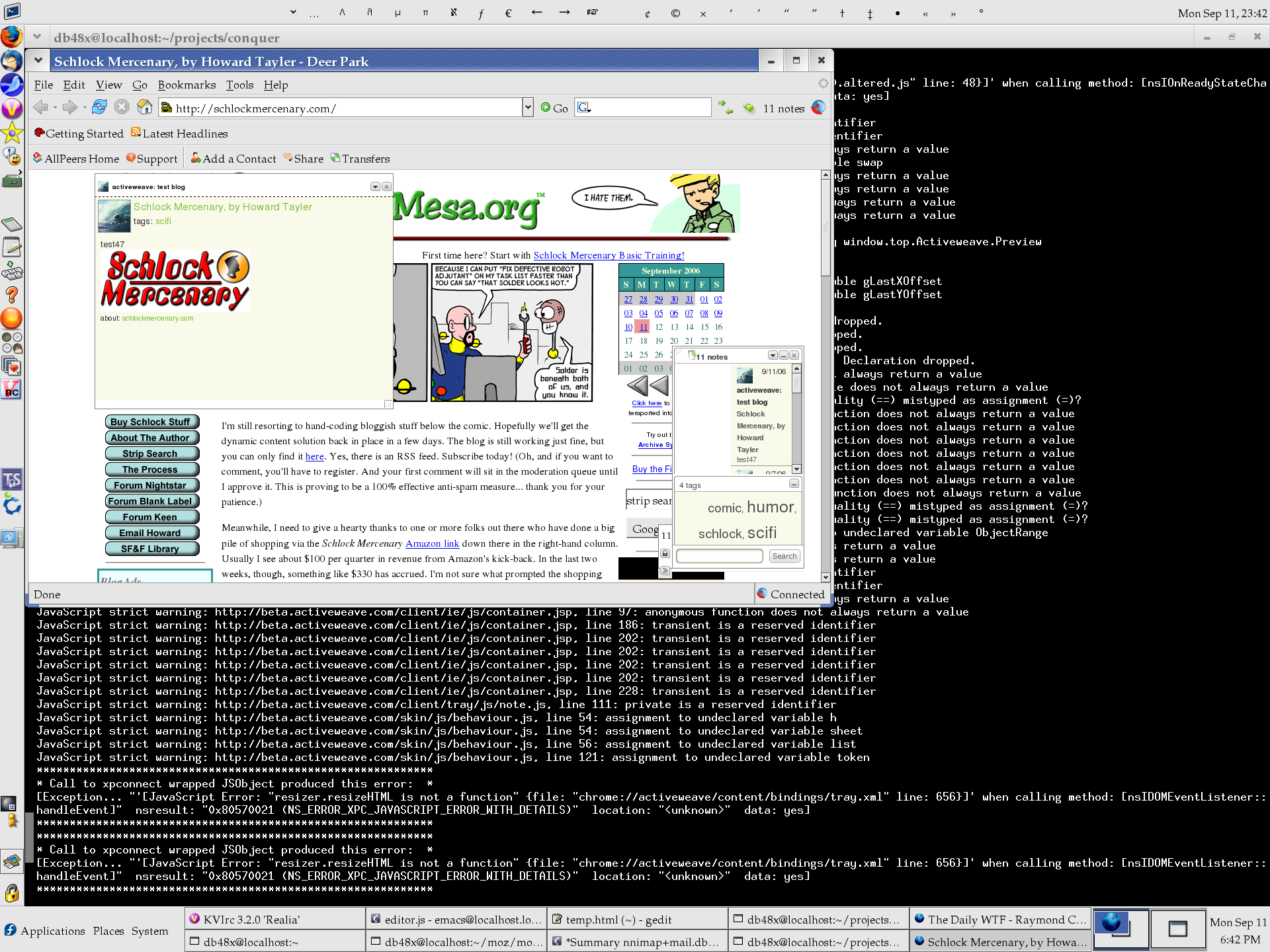Open the Home page icon
The height and width of the screenshot is (952, 1270).
[145, 107]
